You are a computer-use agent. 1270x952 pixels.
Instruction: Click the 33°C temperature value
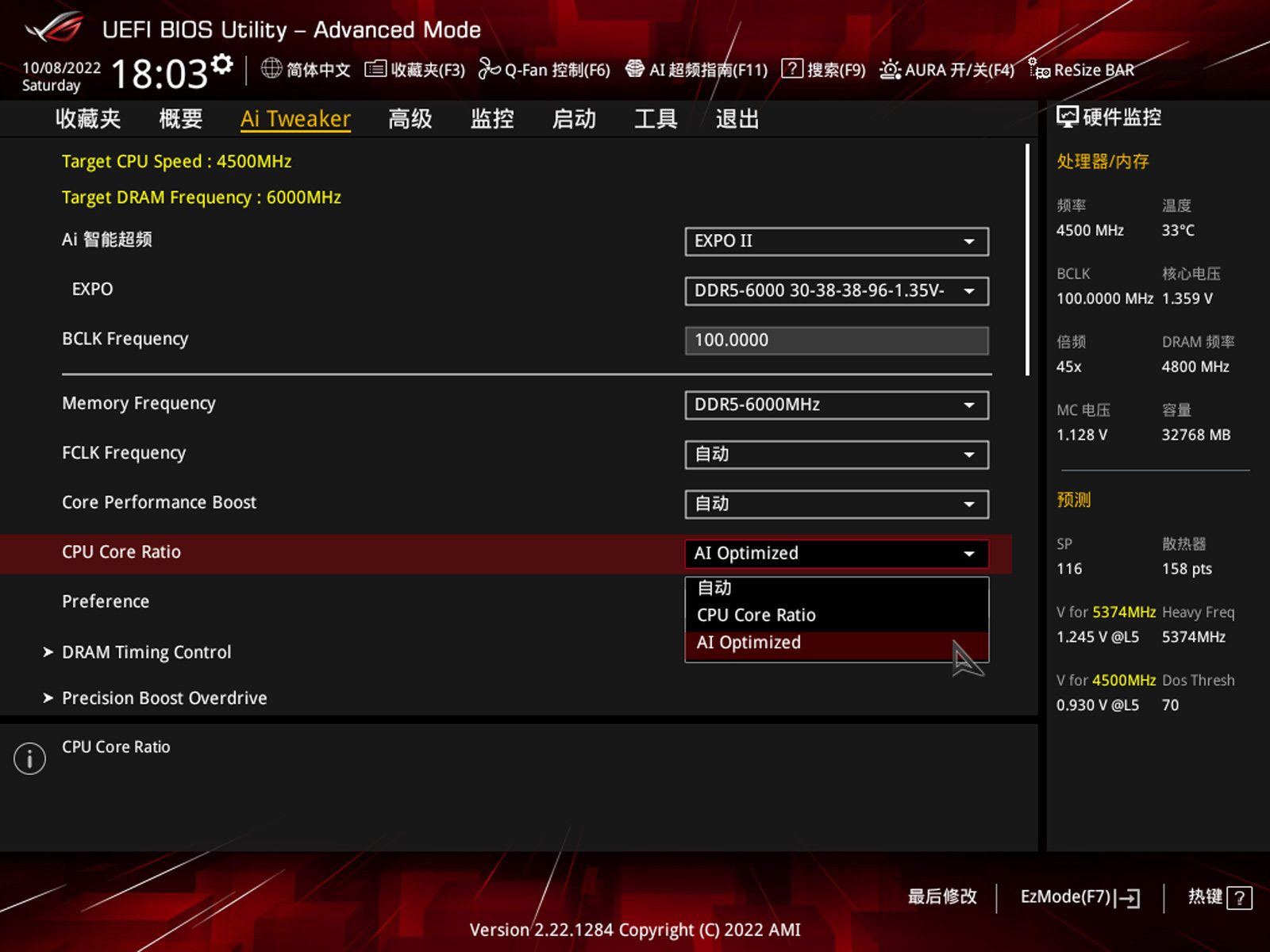tap(1178, 230)
